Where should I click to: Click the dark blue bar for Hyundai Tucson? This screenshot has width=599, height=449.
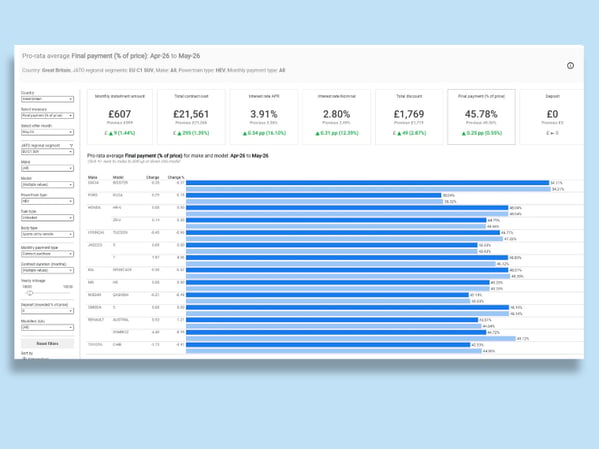[343, 232]
